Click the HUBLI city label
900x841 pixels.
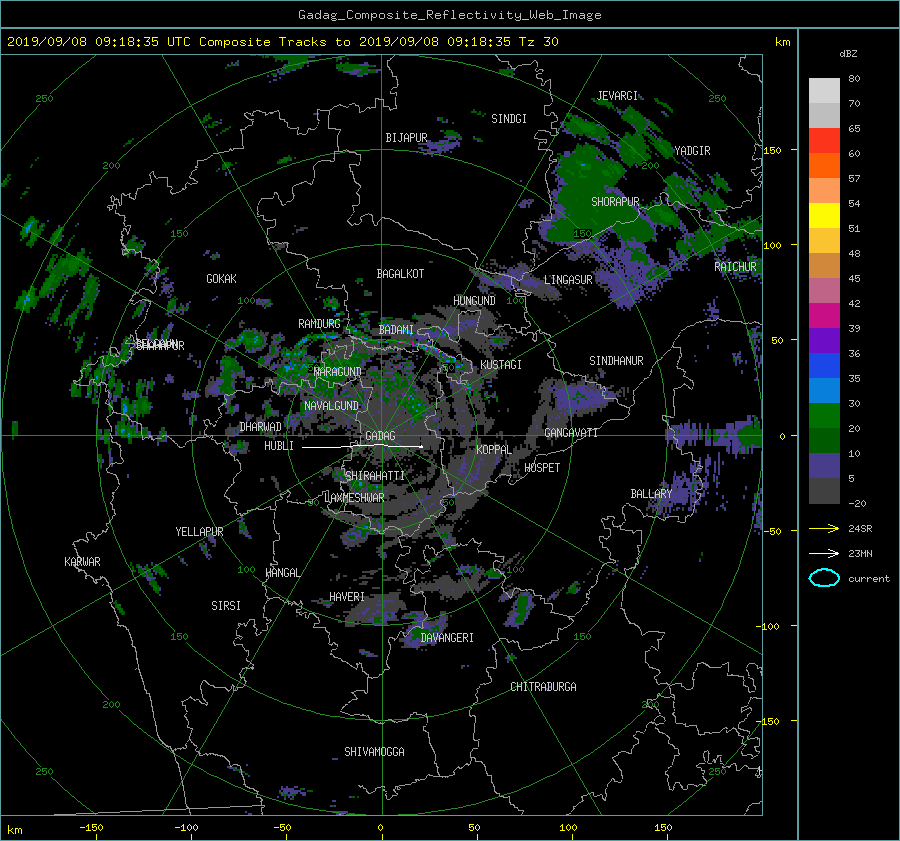coord(278,446)
